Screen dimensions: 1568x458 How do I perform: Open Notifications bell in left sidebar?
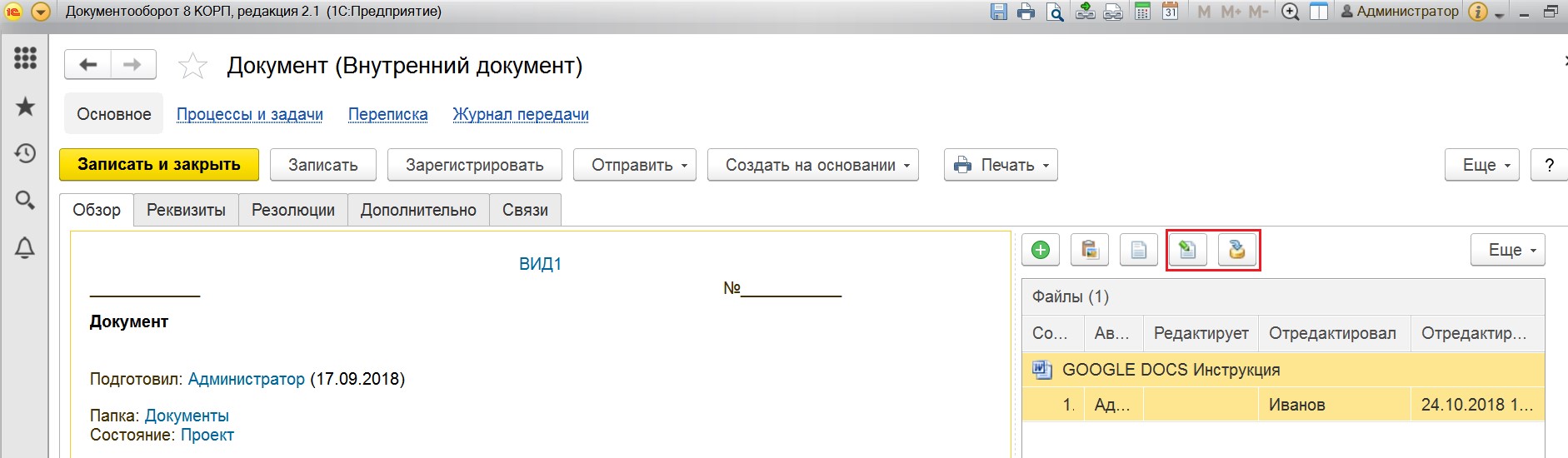pyautogui.click(x=25, y=247)
